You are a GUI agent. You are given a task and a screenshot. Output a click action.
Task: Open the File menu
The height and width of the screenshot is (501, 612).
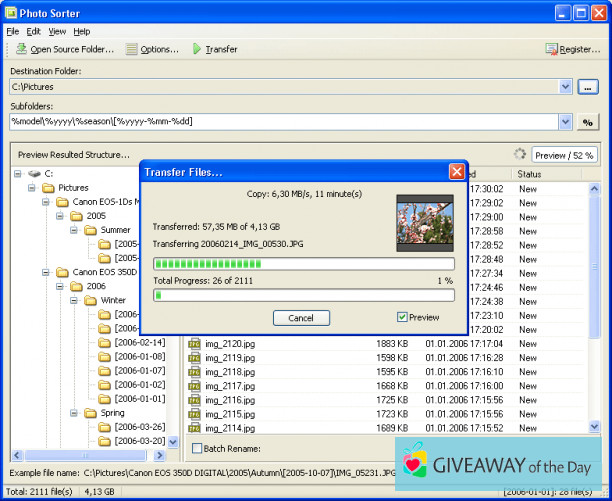click(12, 32)
